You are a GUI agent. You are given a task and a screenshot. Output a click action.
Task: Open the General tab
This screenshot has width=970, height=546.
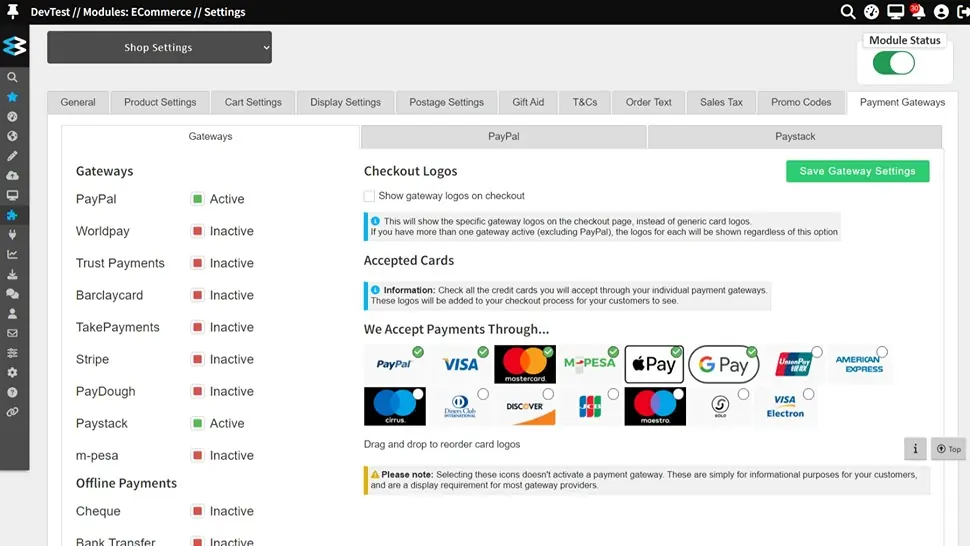click(78, 103)
